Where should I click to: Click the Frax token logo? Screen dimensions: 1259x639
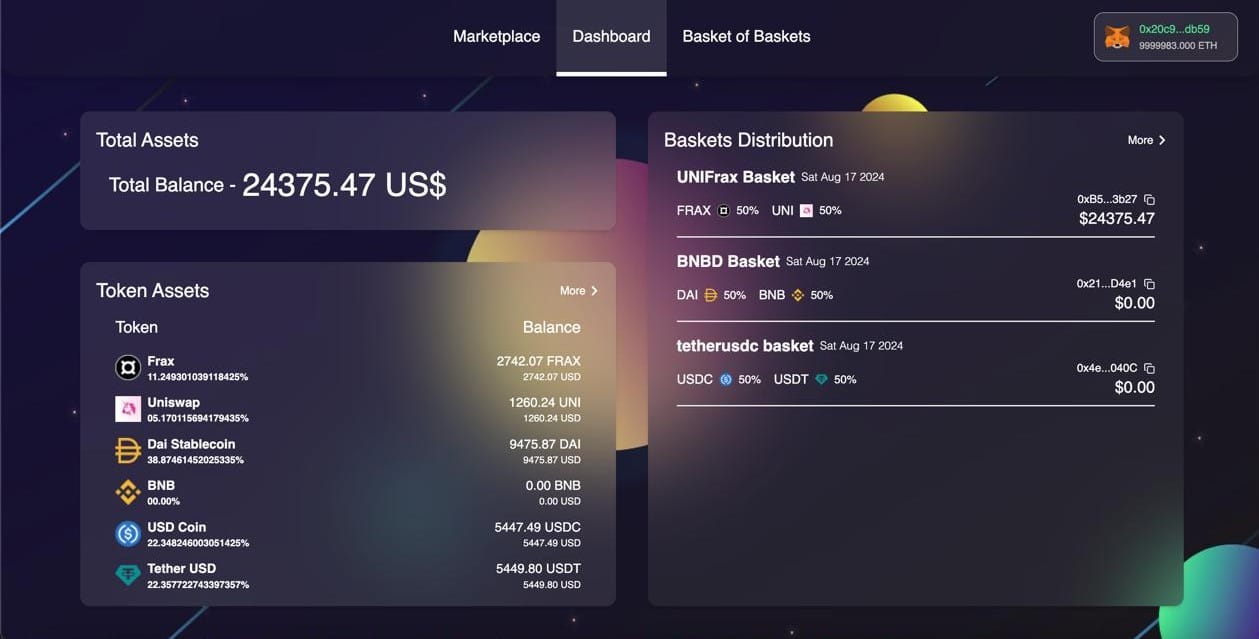128,367
